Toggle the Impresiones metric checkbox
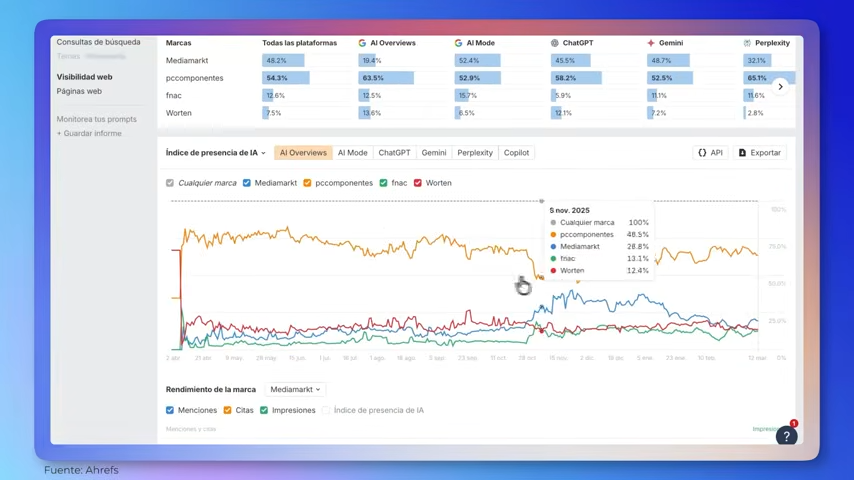Image resolution: width=854 pixels, height=480 pixels. point(264,410)
